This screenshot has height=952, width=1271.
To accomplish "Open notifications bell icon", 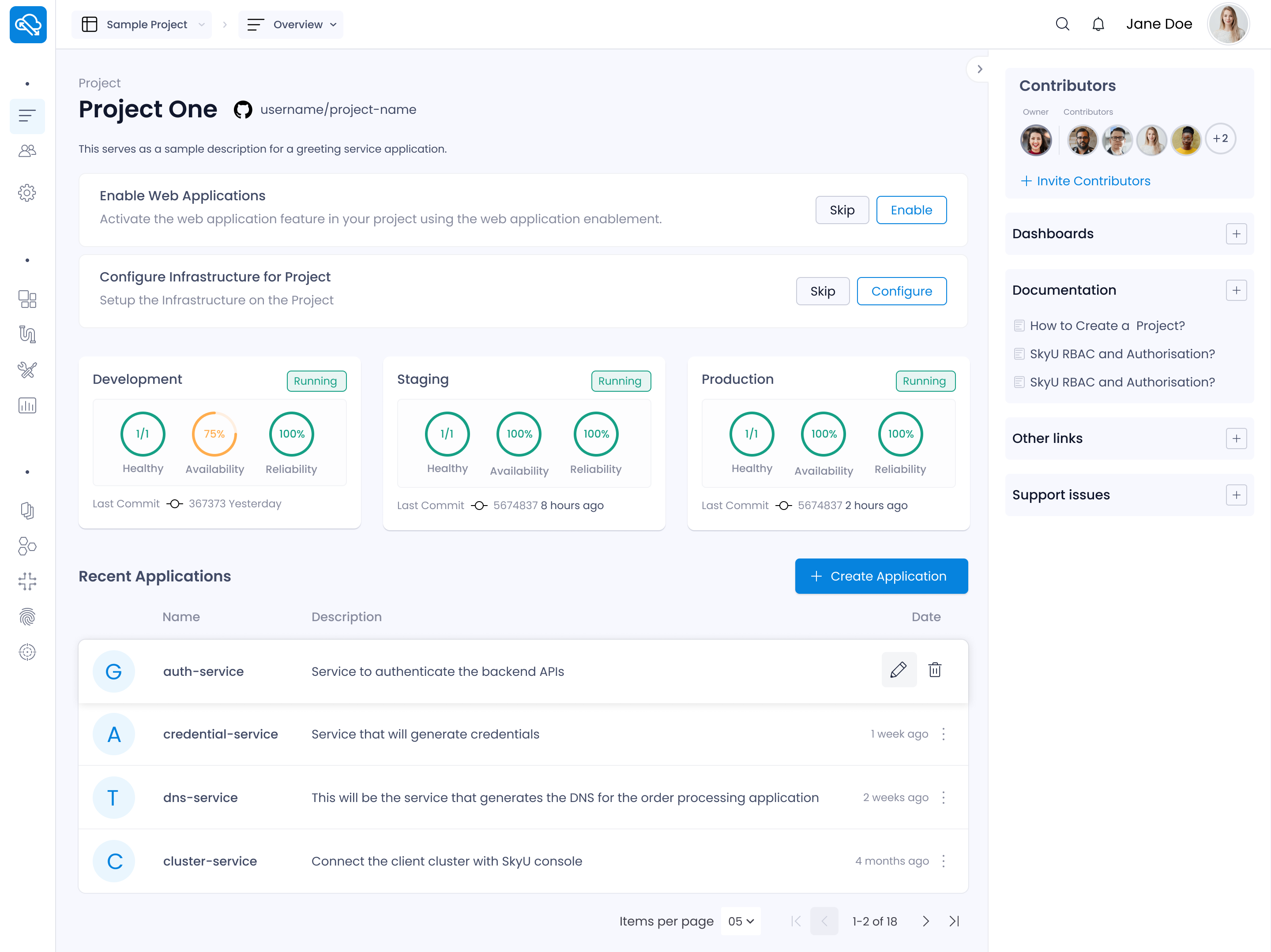I will click(1098, 24).
